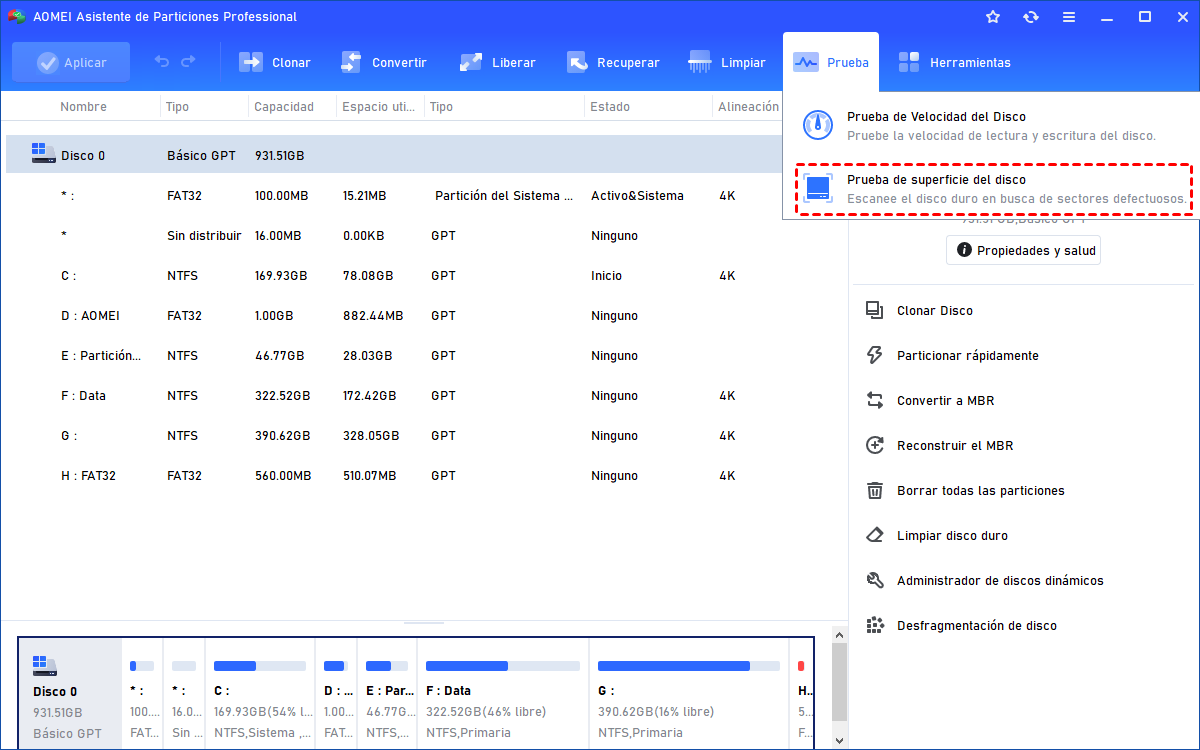Click the Clonar toolbar icon
Viewport: 1200px width, 750px height.
[251, 62]
